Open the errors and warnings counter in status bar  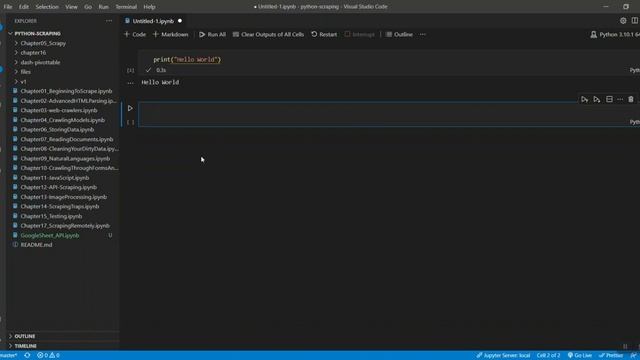[x=49, y=356]
